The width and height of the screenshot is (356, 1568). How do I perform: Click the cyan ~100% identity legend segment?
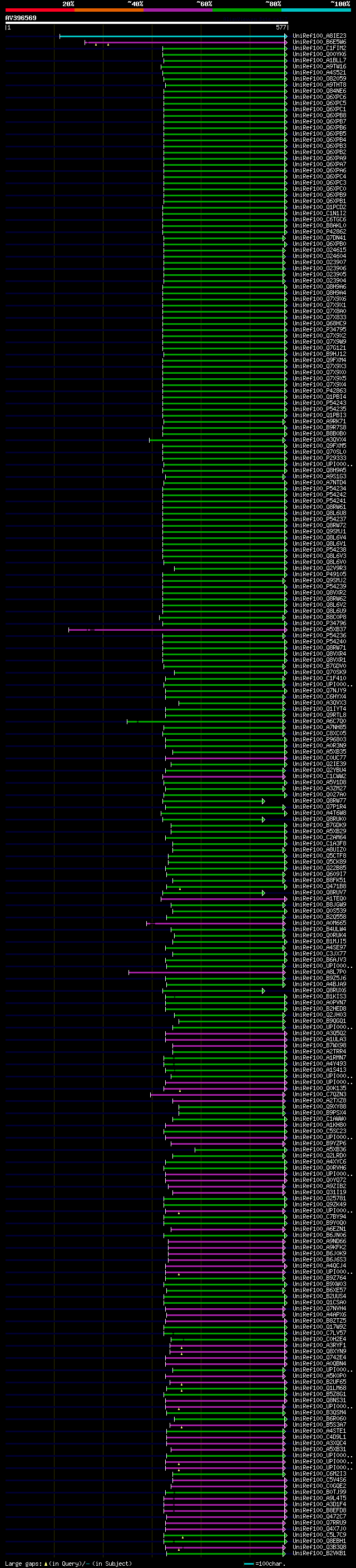(316, 10)
